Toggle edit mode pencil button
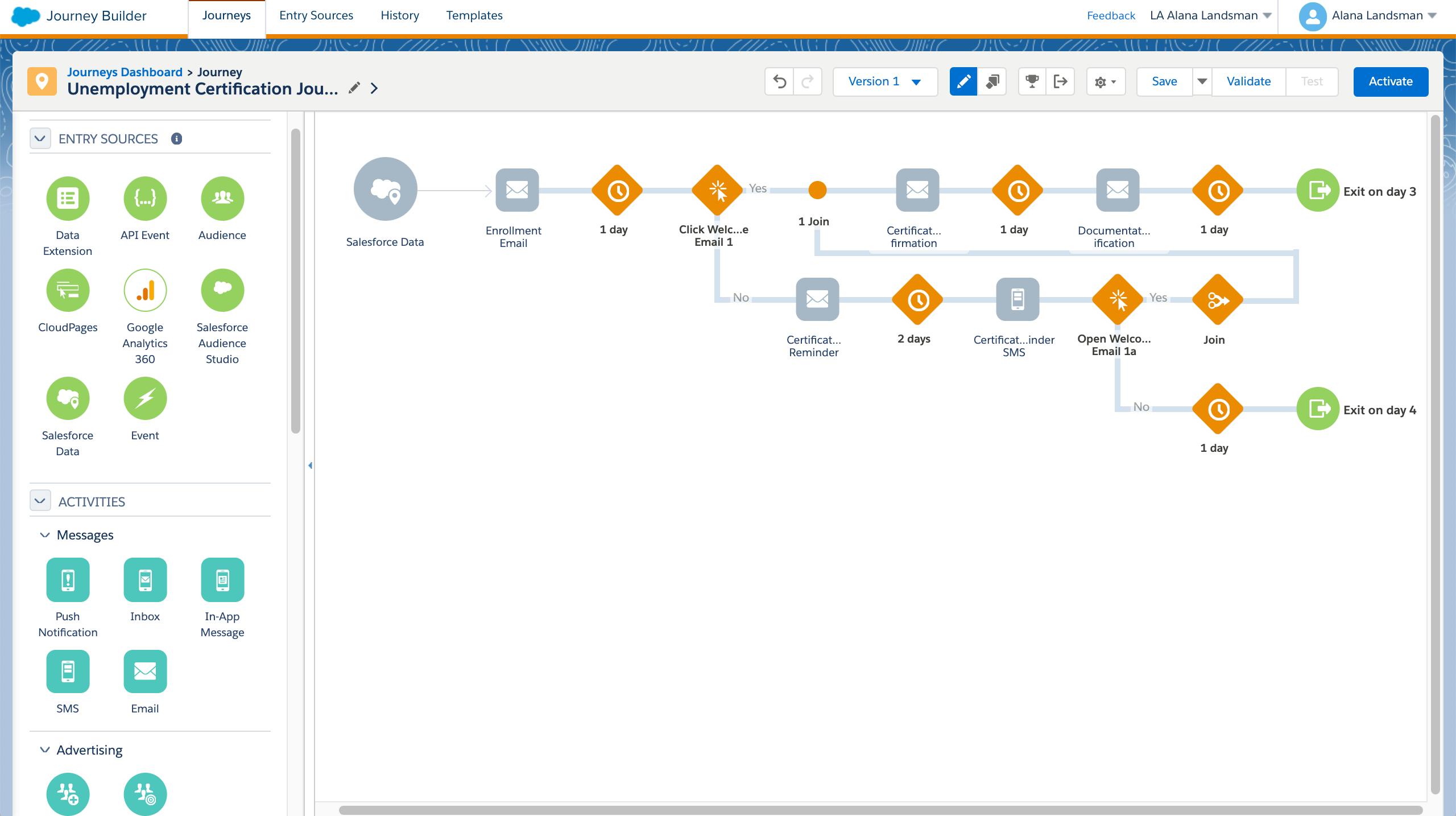The image size is (1456, 816). click(x=963, y=81)
